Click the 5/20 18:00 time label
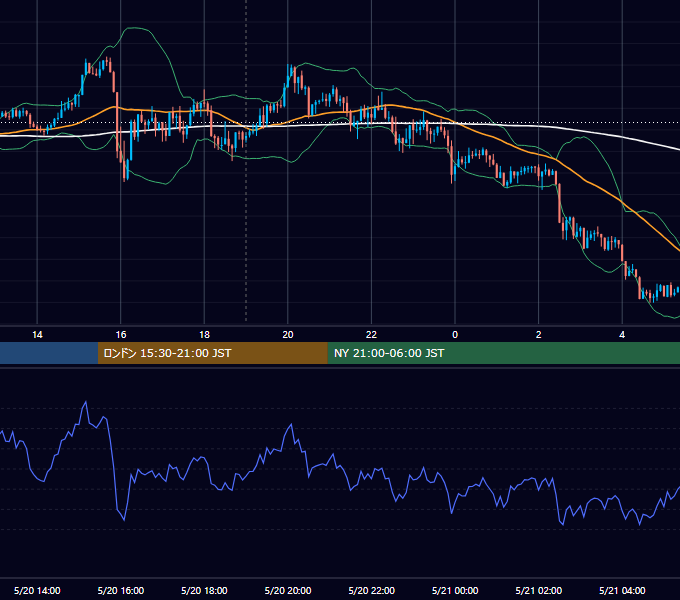This screenshot has width=680, height=600. tap(204, 590)
